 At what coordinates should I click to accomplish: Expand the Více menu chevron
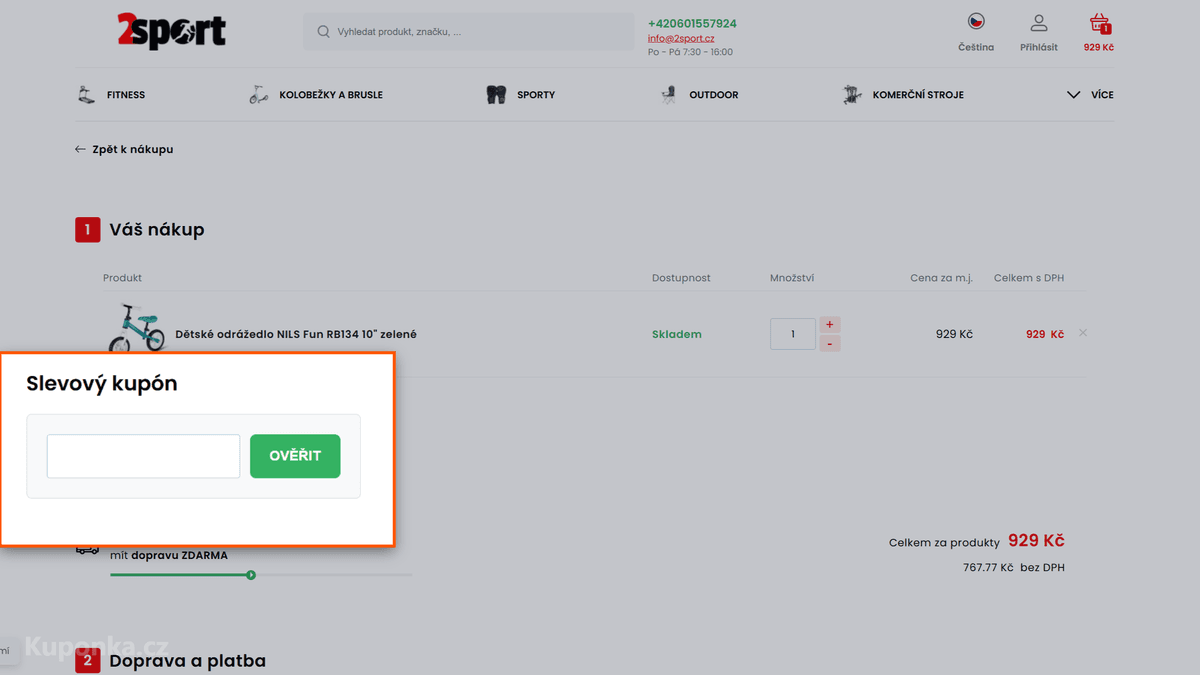click(x=1074, y=95)
